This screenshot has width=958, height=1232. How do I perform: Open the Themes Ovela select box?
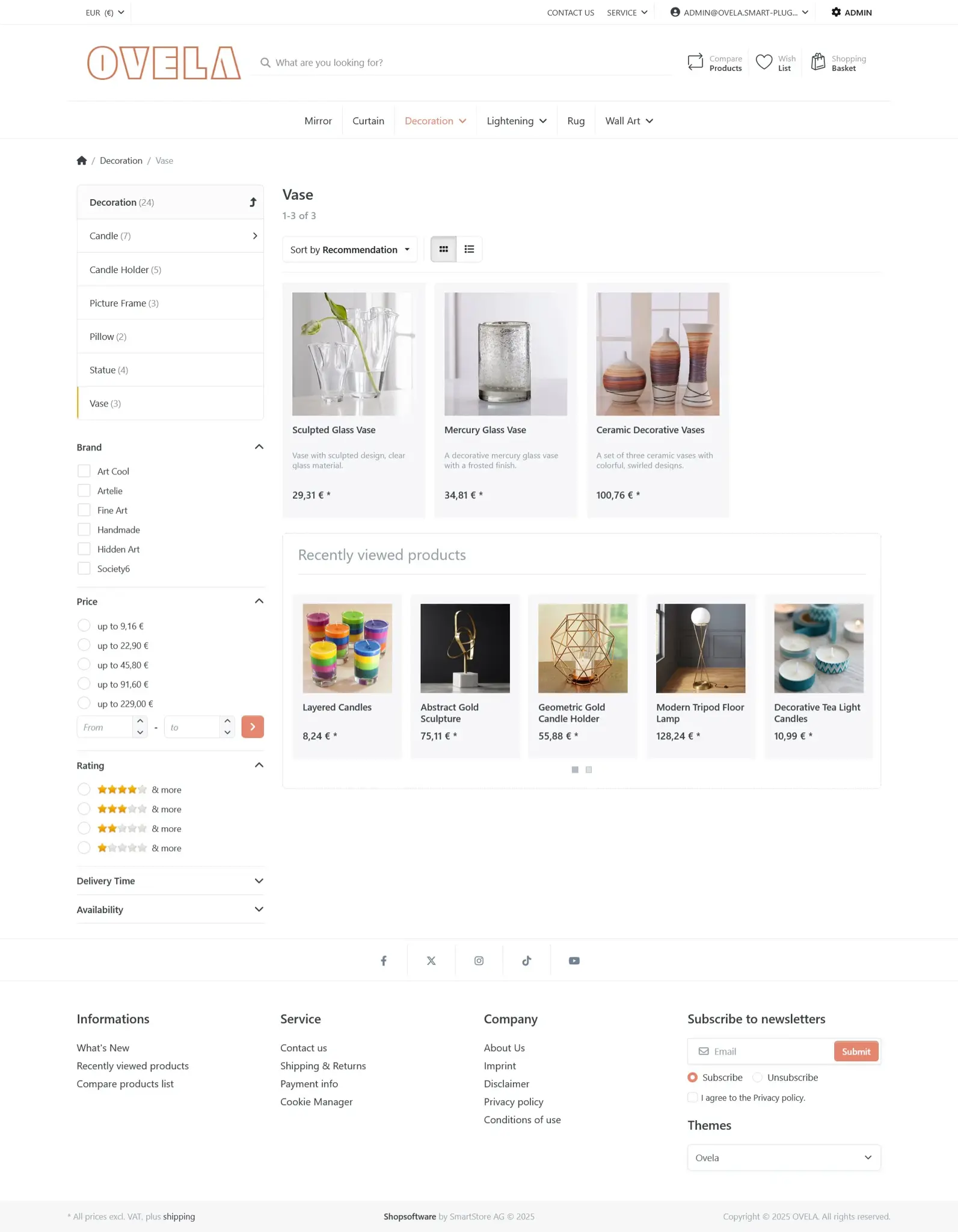[x=784, y=1157]
